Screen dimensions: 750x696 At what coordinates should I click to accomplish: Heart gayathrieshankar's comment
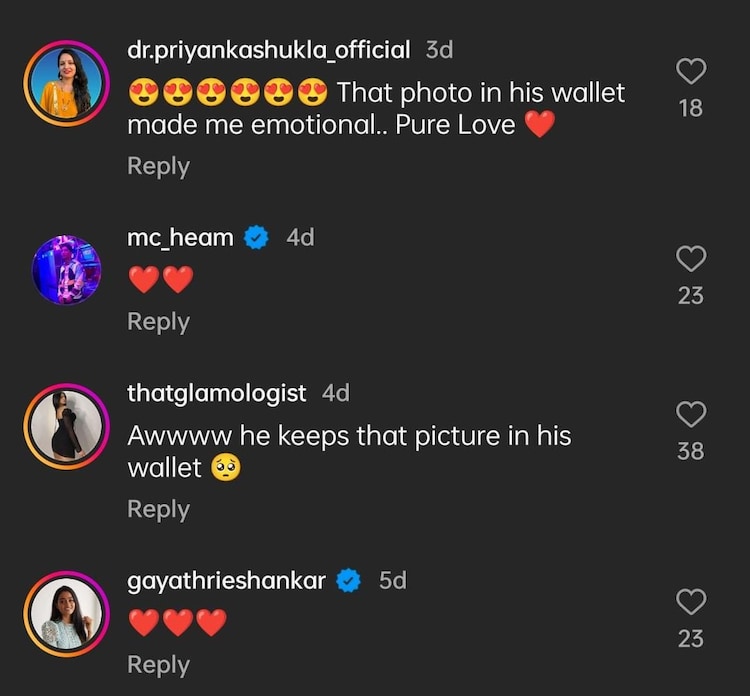[691, 601]
